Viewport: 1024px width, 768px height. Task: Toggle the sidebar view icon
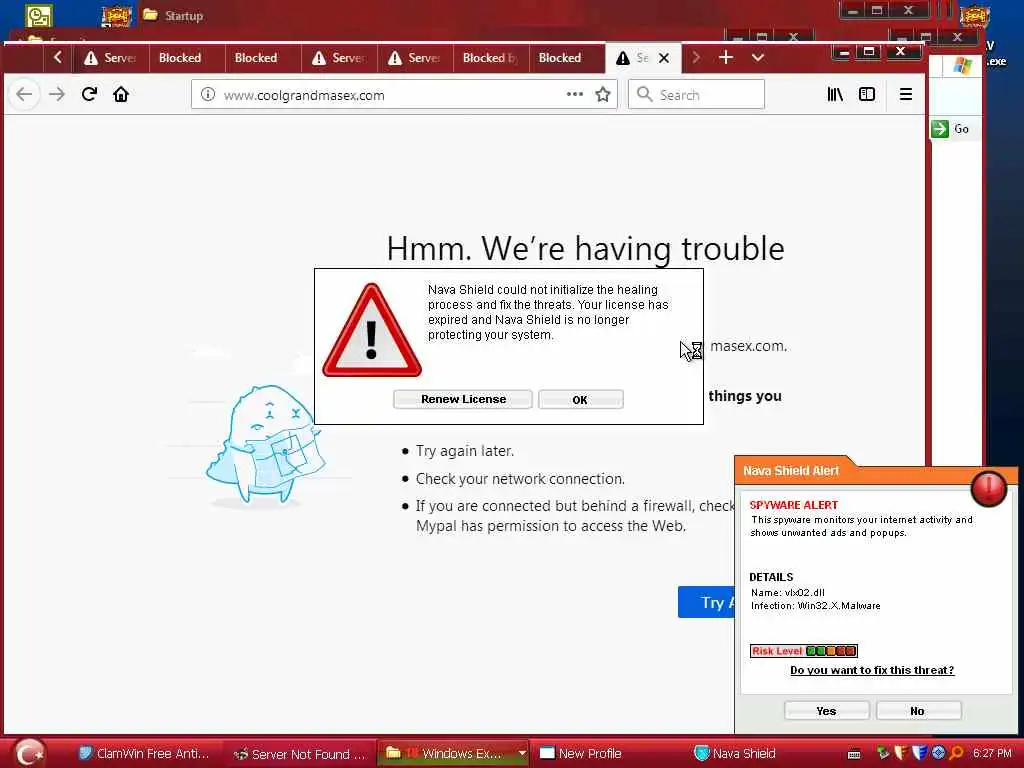click(867, 95)
